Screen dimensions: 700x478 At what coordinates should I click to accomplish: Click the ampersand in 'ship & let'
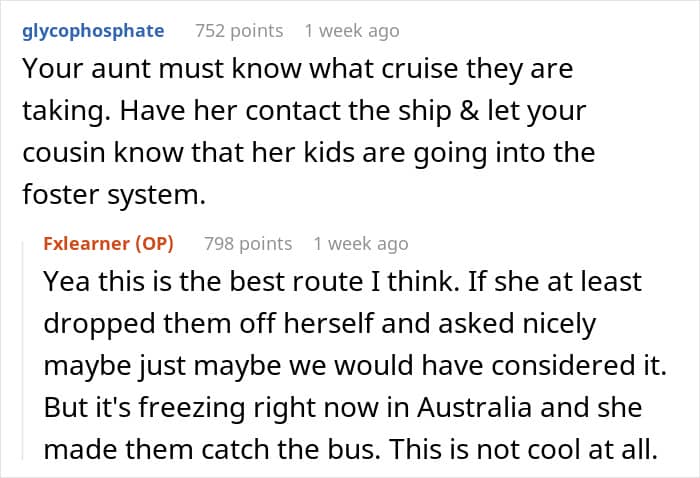click(469, 111)
